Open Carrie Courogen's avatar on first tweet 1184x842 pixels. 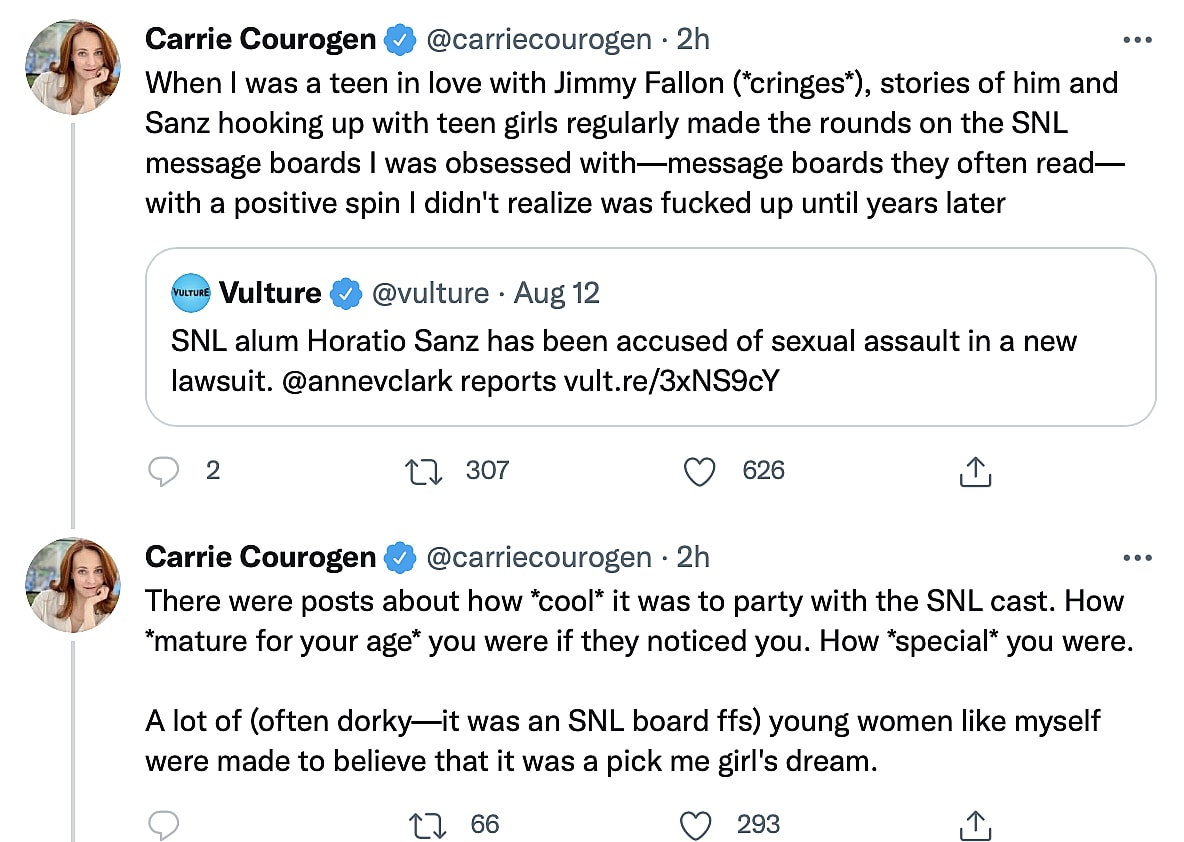tap(72, 67)
